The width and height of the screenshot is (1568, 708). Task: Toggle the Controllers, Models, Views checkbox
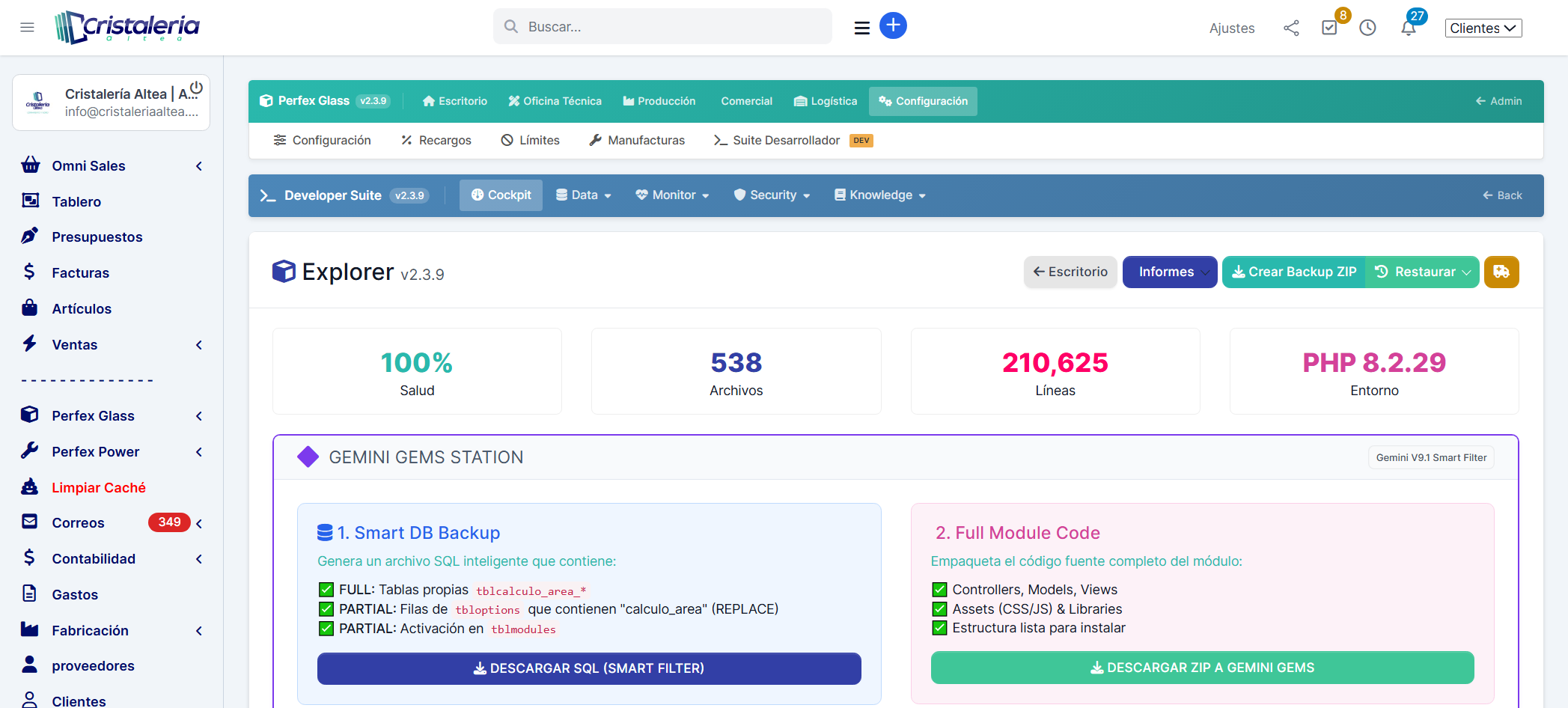[939, 590]
